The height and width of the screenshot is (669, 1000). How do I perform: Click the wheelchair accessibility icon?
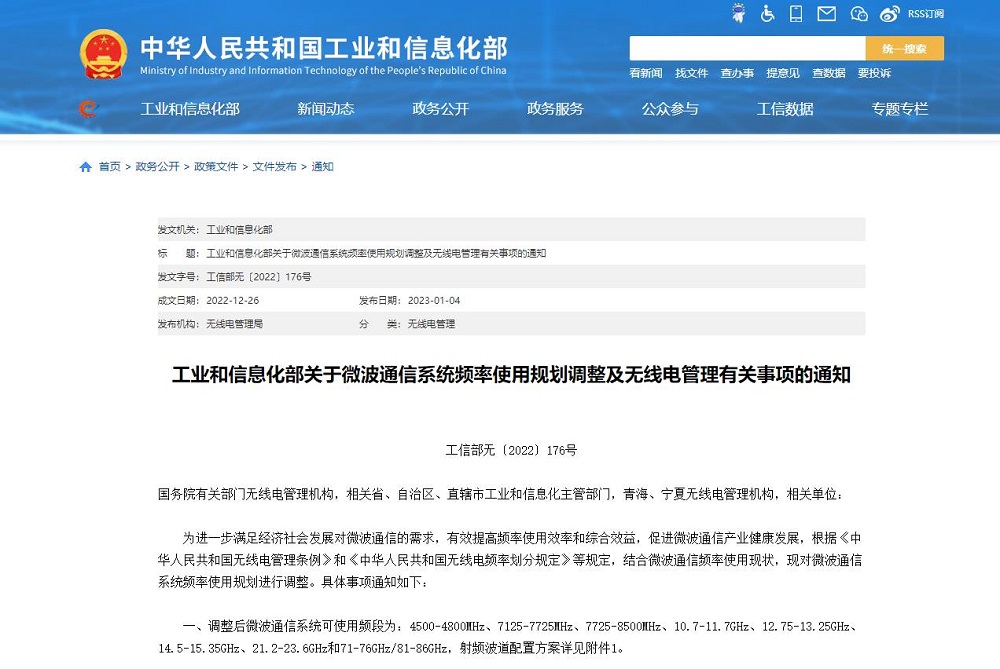768,14
